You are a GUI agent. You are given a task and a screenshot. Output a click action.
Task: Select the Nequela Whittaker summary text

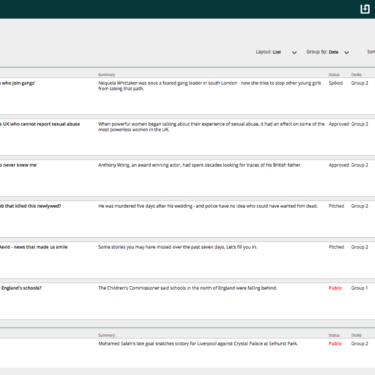click(x=210, y=86)
